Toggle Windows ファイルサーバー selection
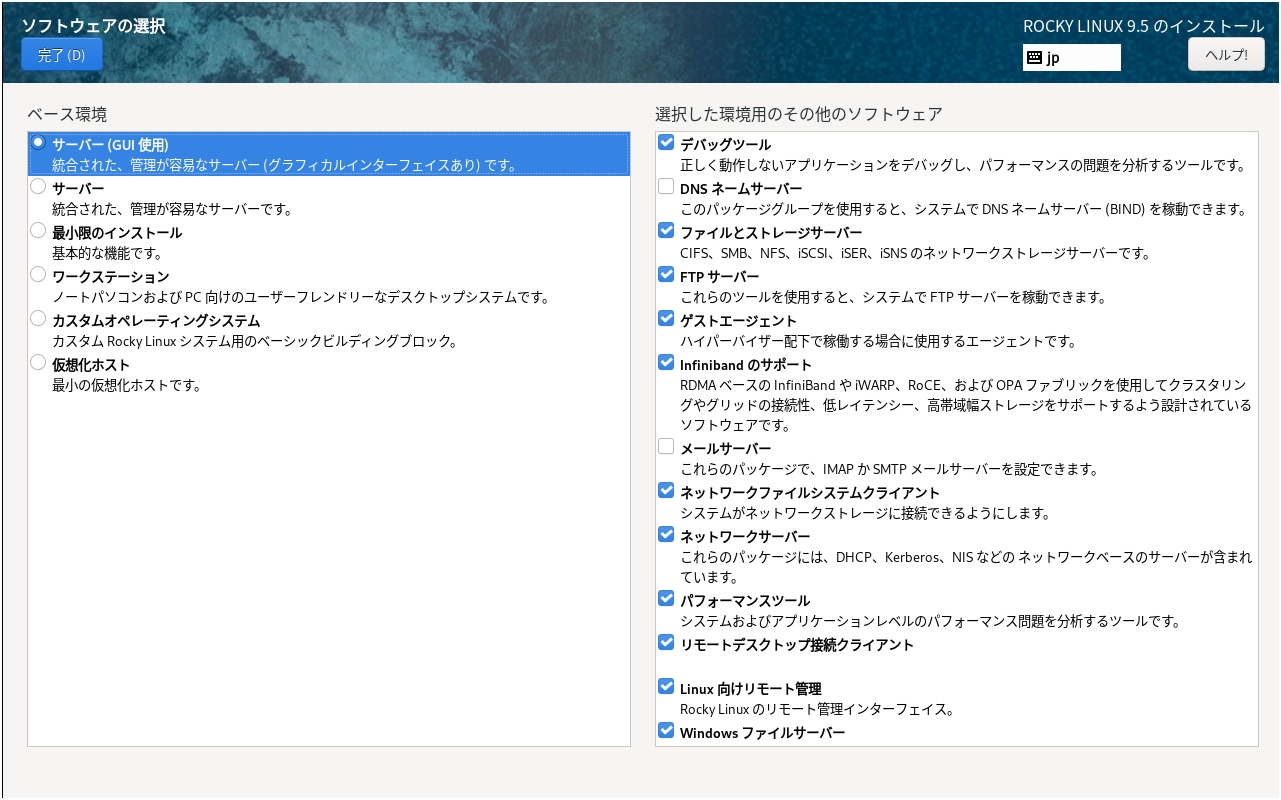 (666, 730)
